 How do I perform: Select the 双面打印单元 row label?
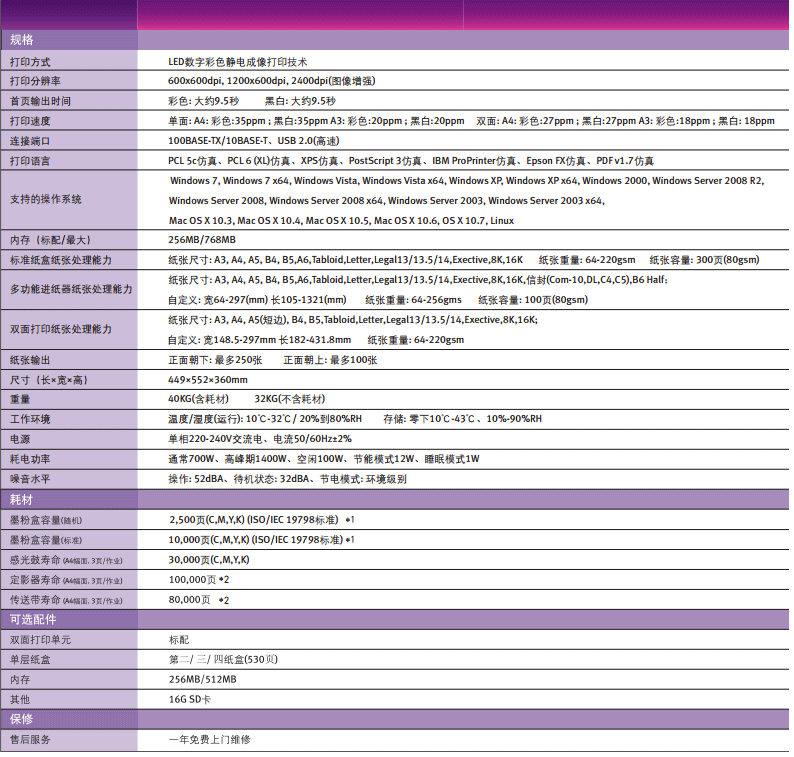click(40, 639)
